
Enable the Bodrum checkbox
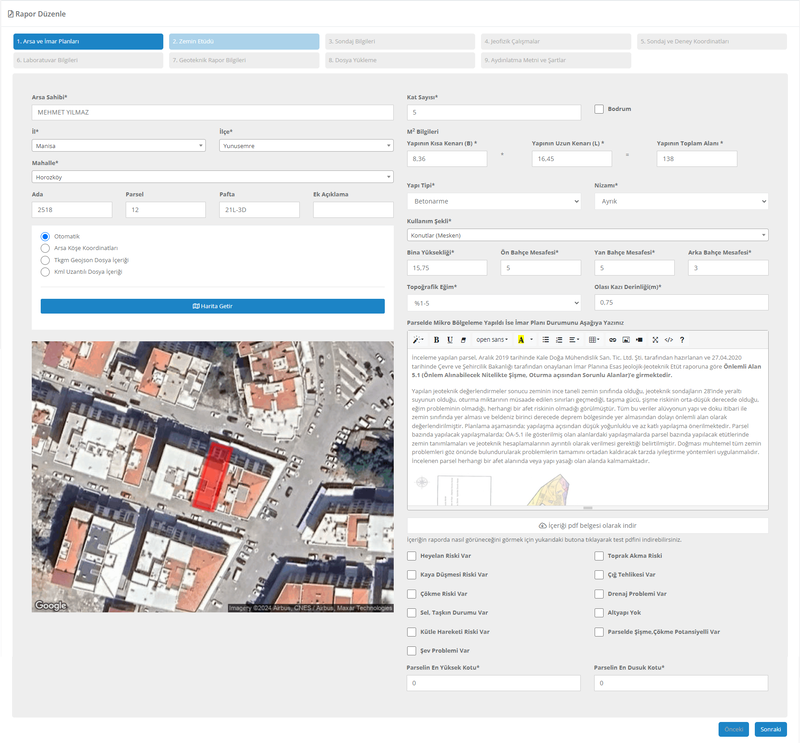pos(599,109)
